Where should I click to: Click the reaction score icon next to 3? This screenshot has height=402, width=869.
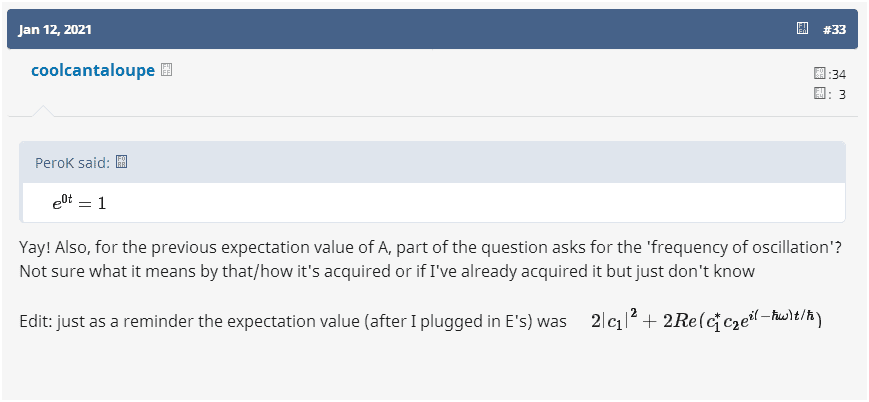[820, 94]
